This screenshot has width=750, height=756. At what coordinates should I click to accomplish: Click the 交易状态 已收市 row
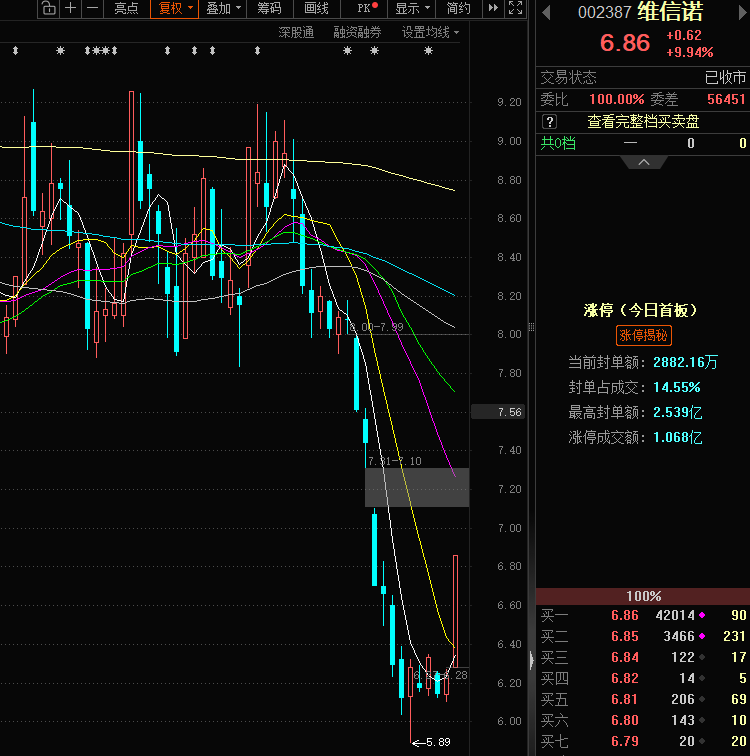point(643,77)
